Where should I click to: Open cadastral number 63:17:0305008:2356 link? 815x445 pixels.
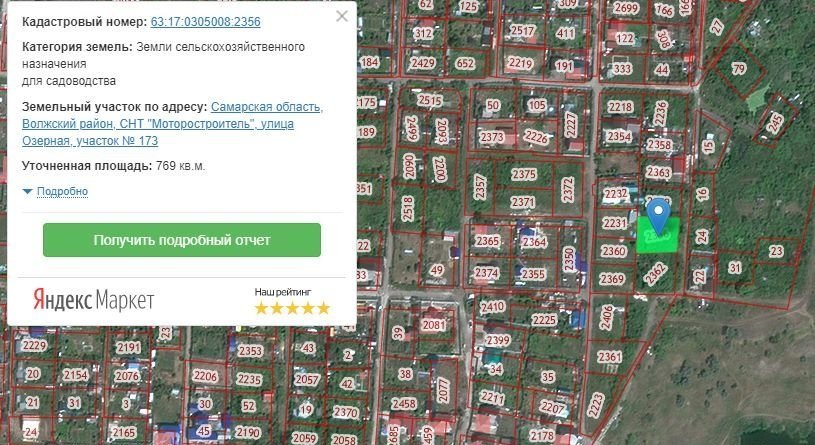pos(207,21)
